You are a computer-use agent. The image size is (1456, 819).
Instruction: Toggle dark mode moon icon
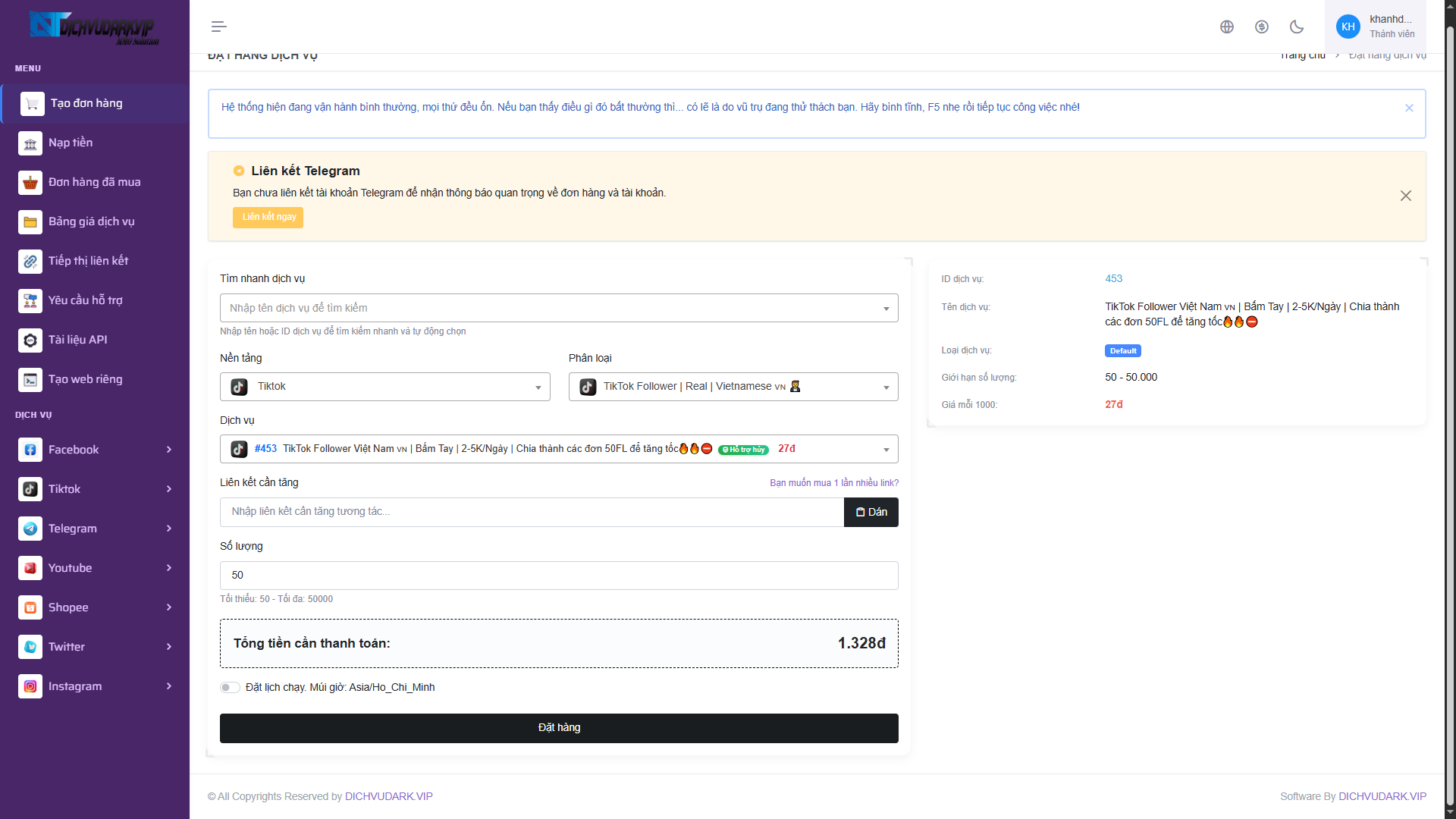1296,27
